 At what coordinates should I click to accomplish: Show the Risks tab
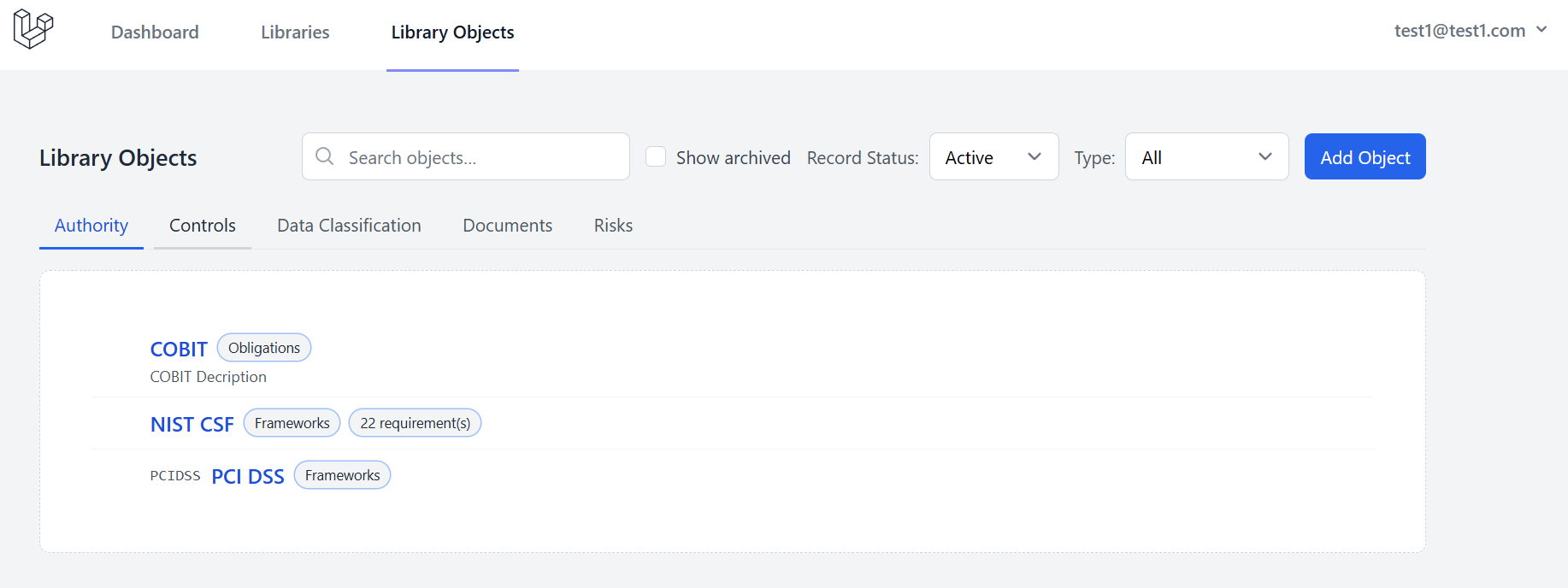613,226
